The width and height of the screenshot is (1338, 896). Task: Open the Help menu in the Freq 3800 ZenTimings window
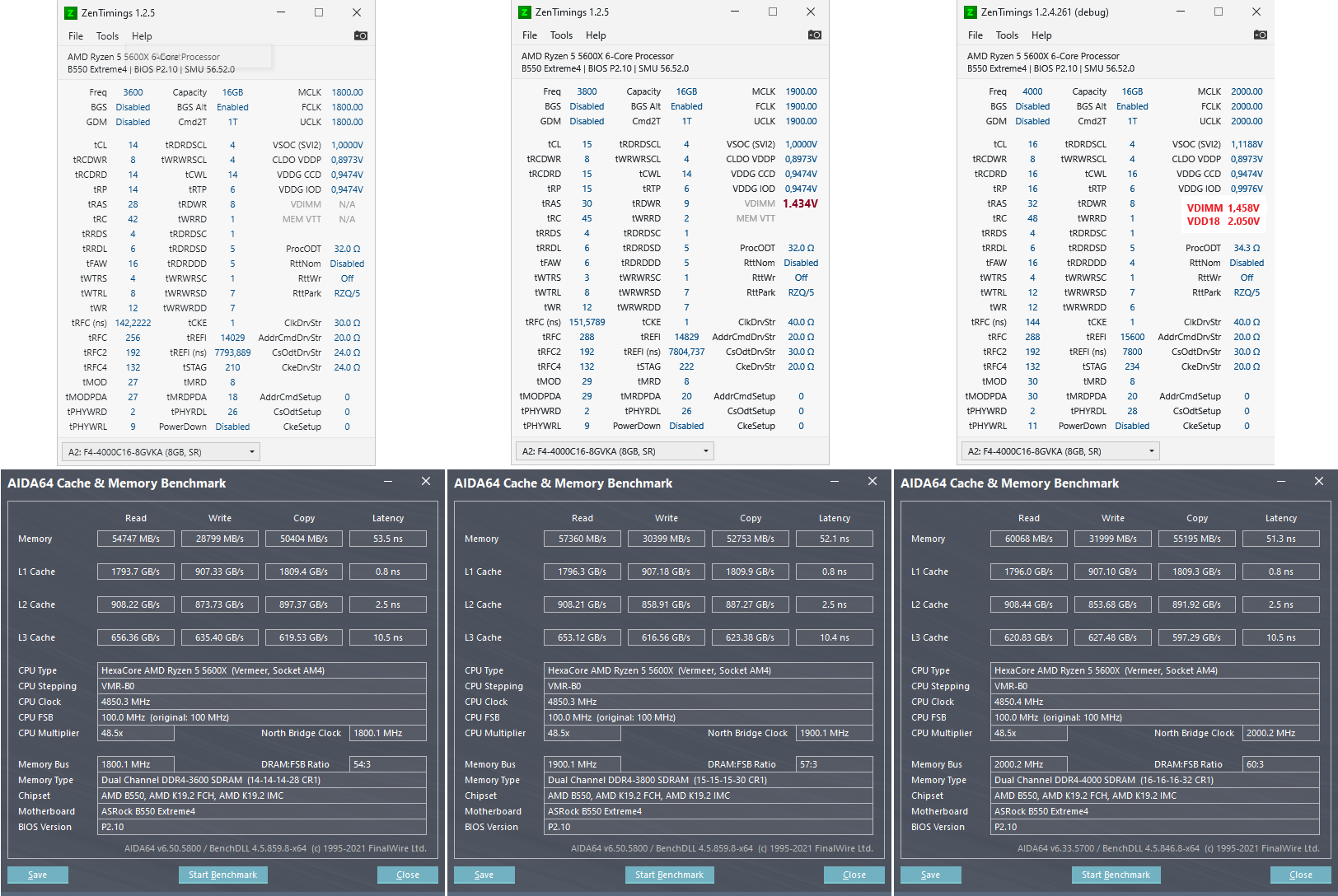pyautogui.click(x=596, y=35)
